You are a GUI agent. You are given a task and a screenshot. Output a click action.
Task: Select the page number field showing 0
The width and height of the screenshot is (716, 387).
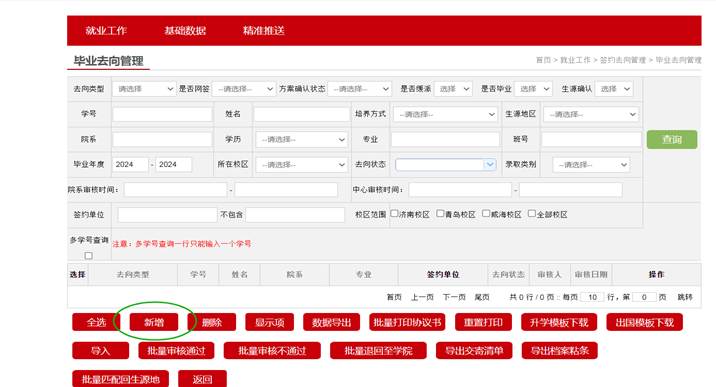click(644, 297)
